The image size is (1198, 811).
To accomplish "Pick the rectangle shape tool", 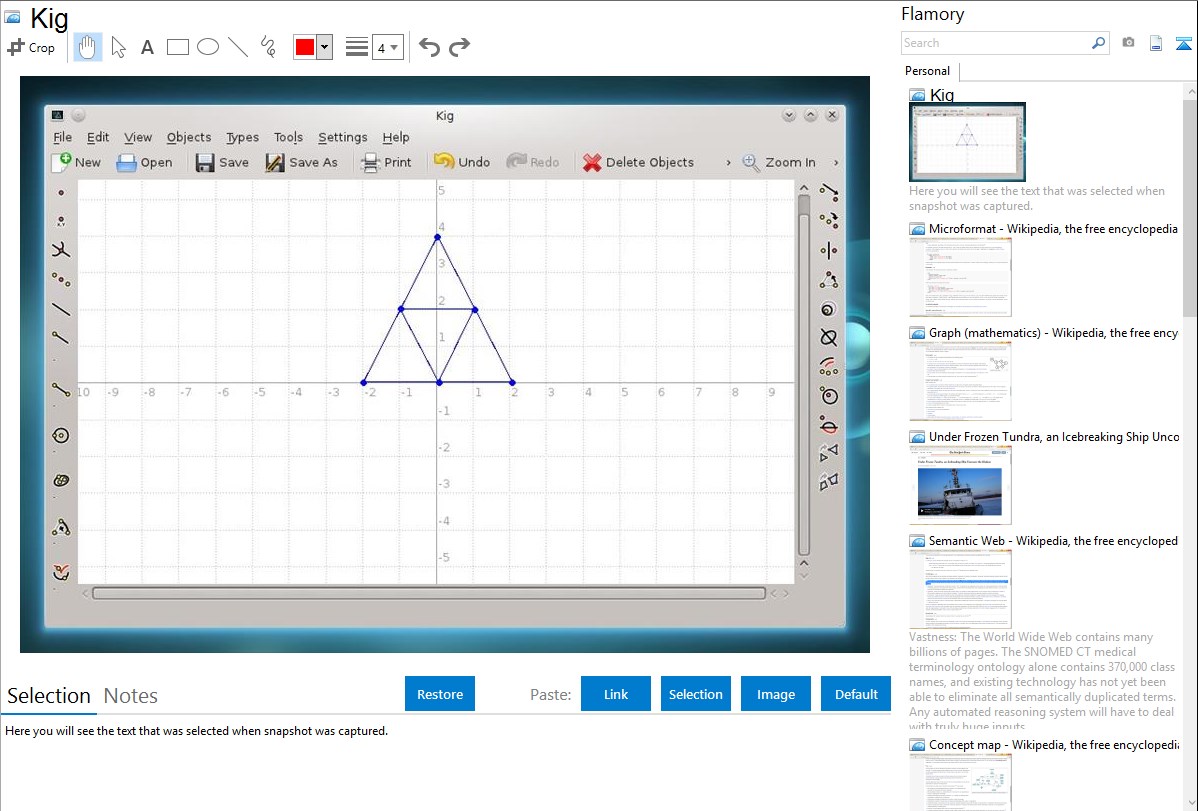I will [x=178, y=47].
